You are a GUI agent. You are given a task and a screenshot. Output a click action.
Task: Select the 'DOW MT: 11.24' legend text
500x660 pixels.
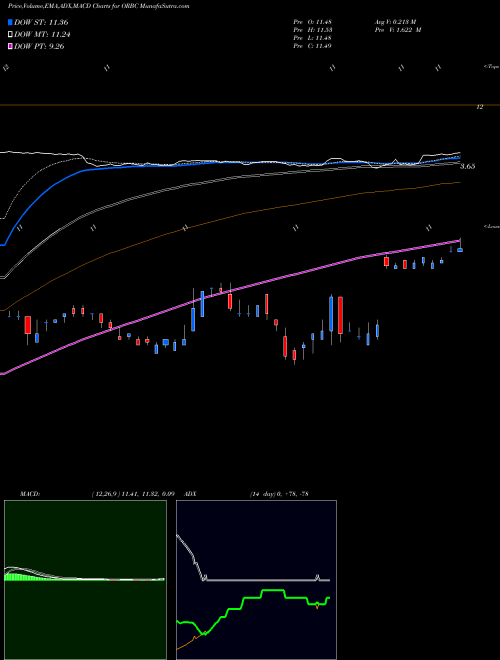pos(42,35)
